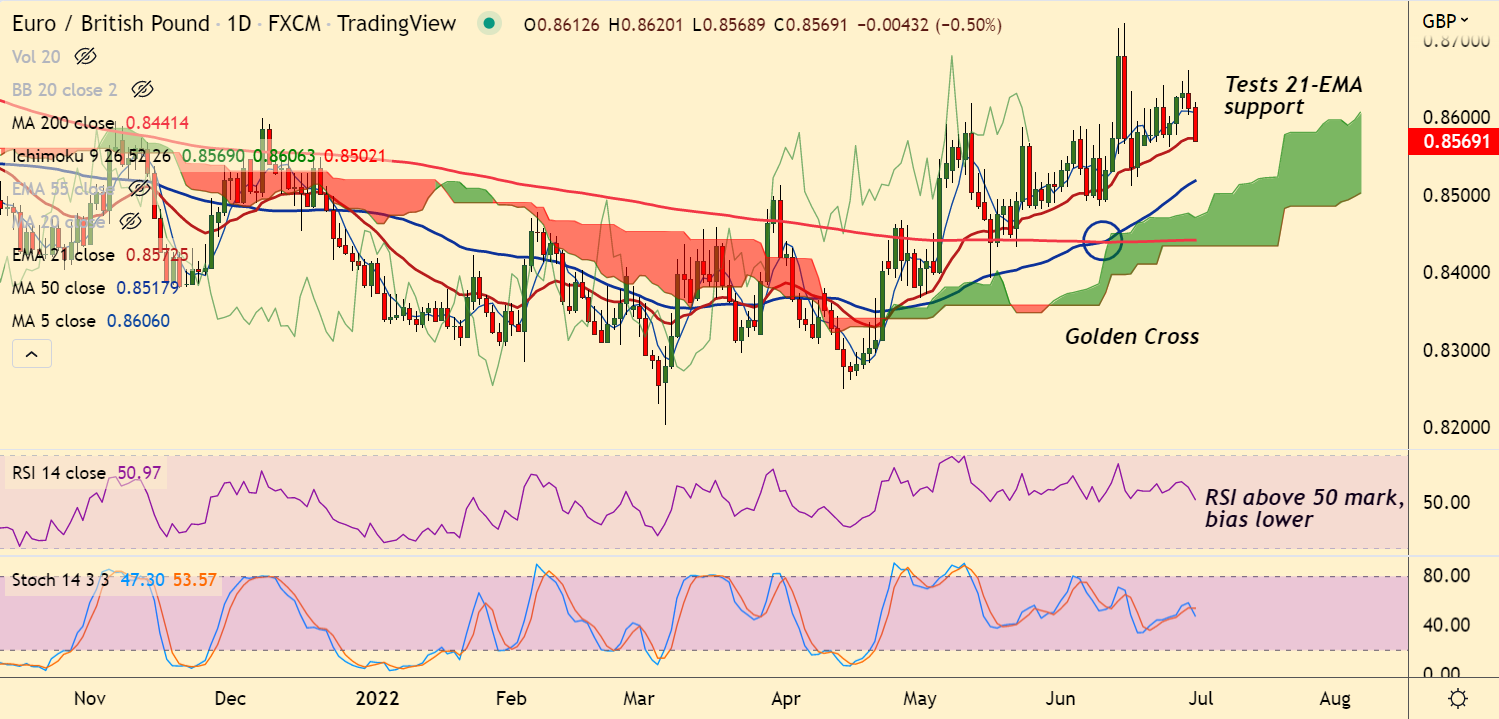Click the green market status dot
This screenshot has width=1499, height=719.
point(487,24)
